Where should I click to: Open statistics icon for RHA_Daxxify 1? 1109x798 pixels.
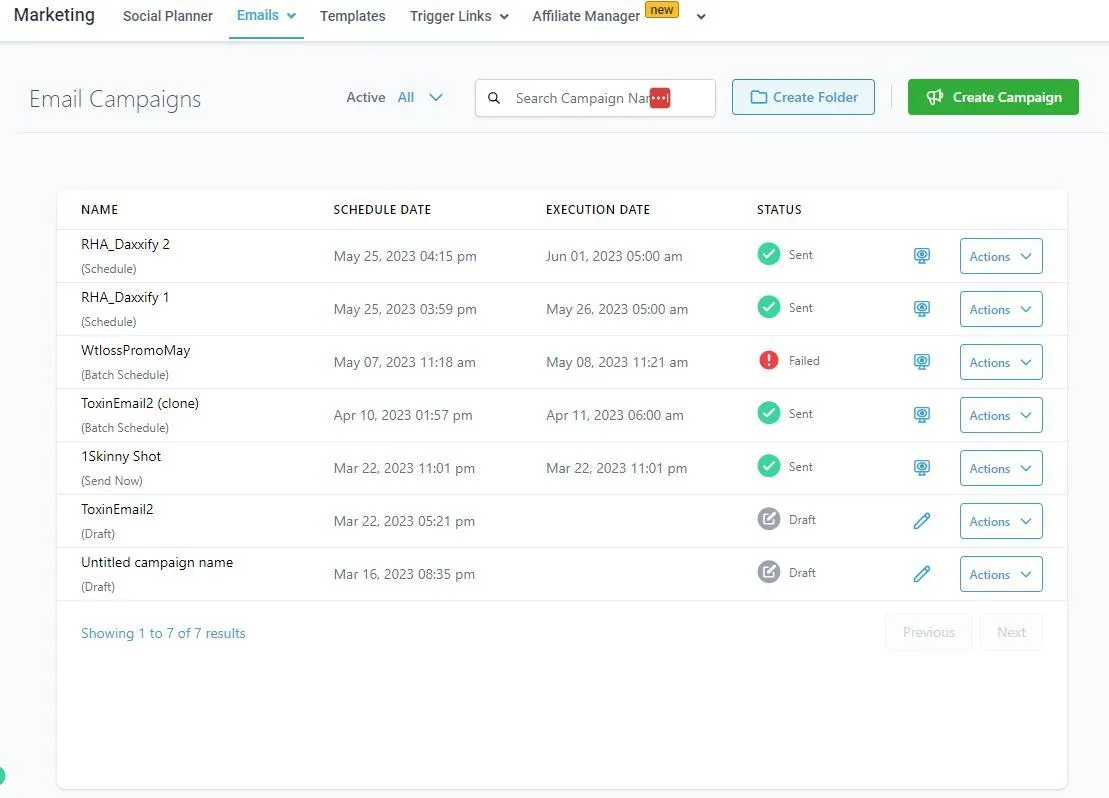pyautogui.click(x=921, y=308)
